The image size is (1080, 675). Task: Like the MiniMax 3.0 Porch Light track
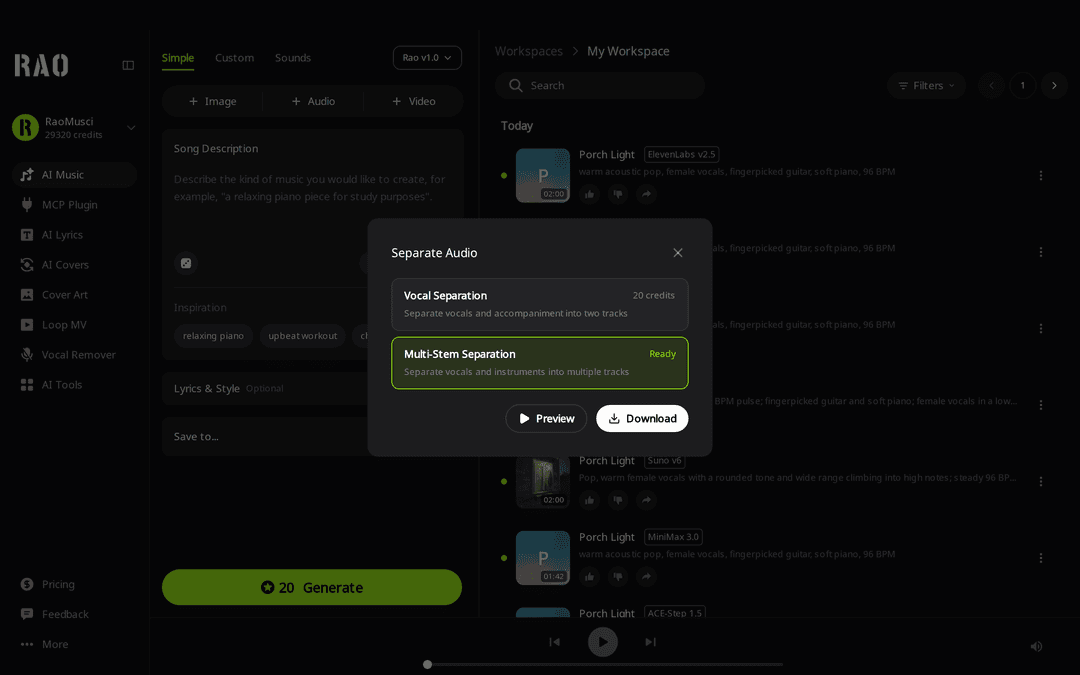click(x=590, y=577)
